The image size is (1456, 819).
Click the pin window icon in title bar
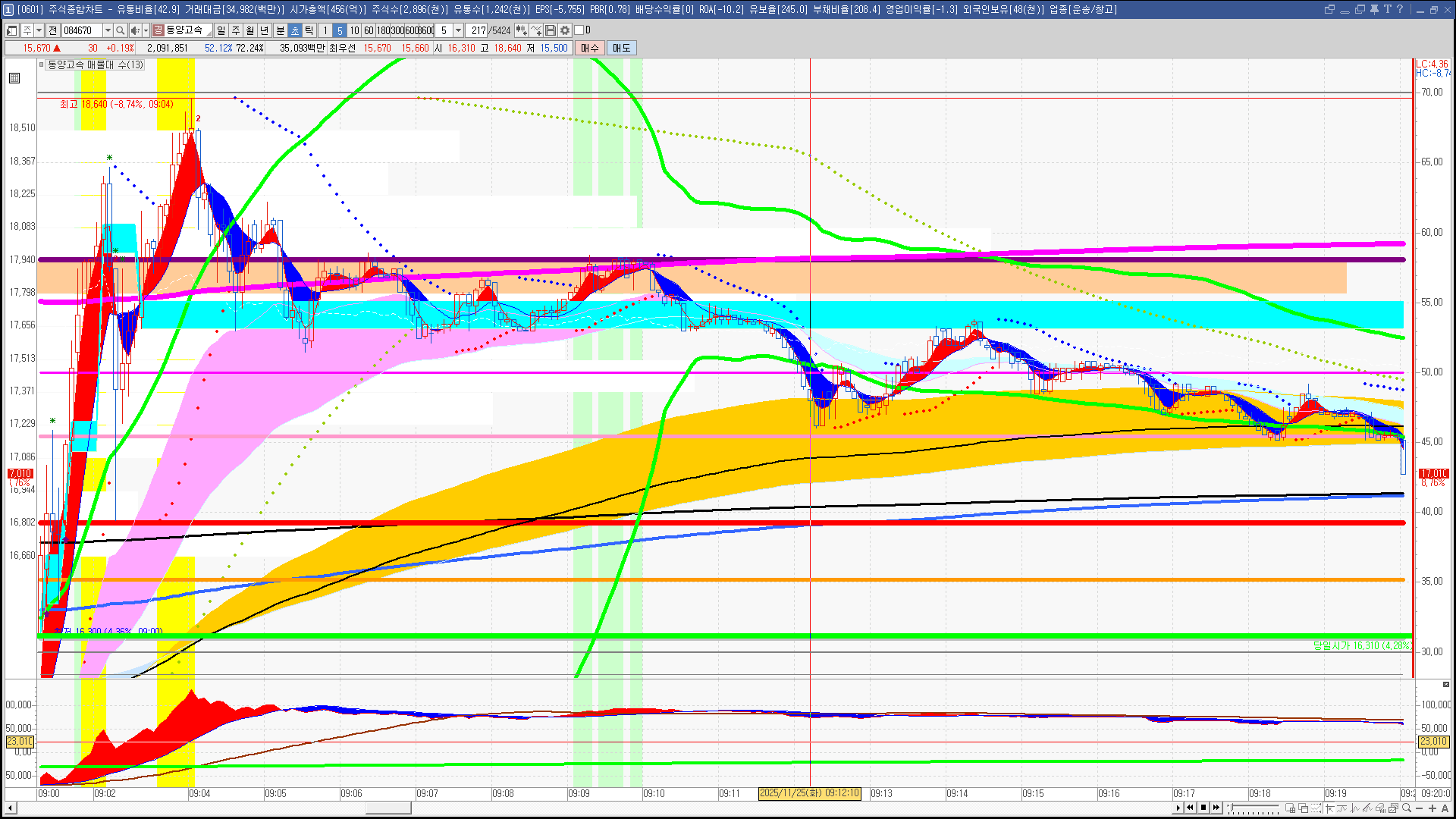pyautogui.click(x=1374, y=9)
